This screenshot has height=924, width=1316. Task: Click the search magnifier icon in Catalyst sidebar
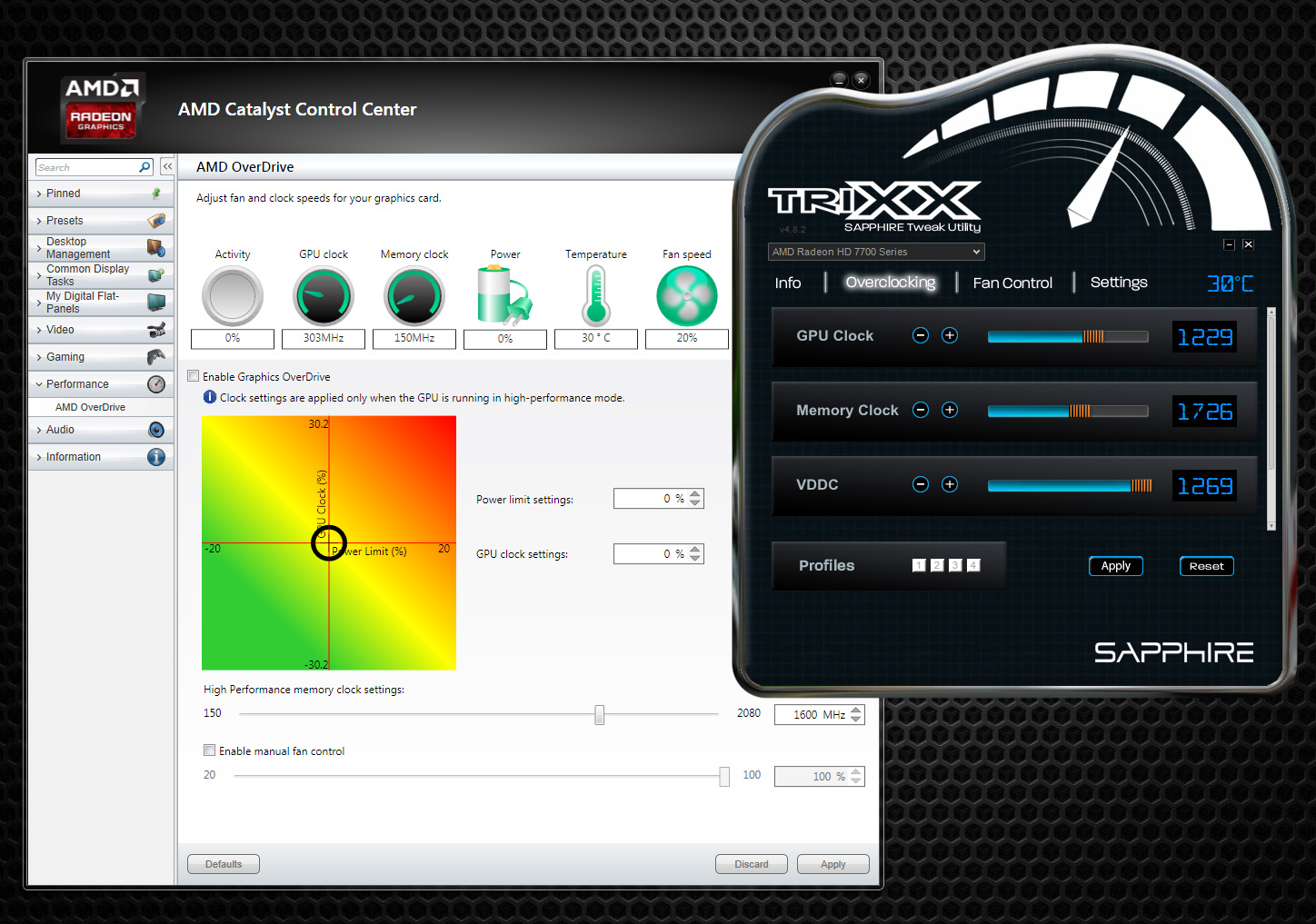point(145,167)
